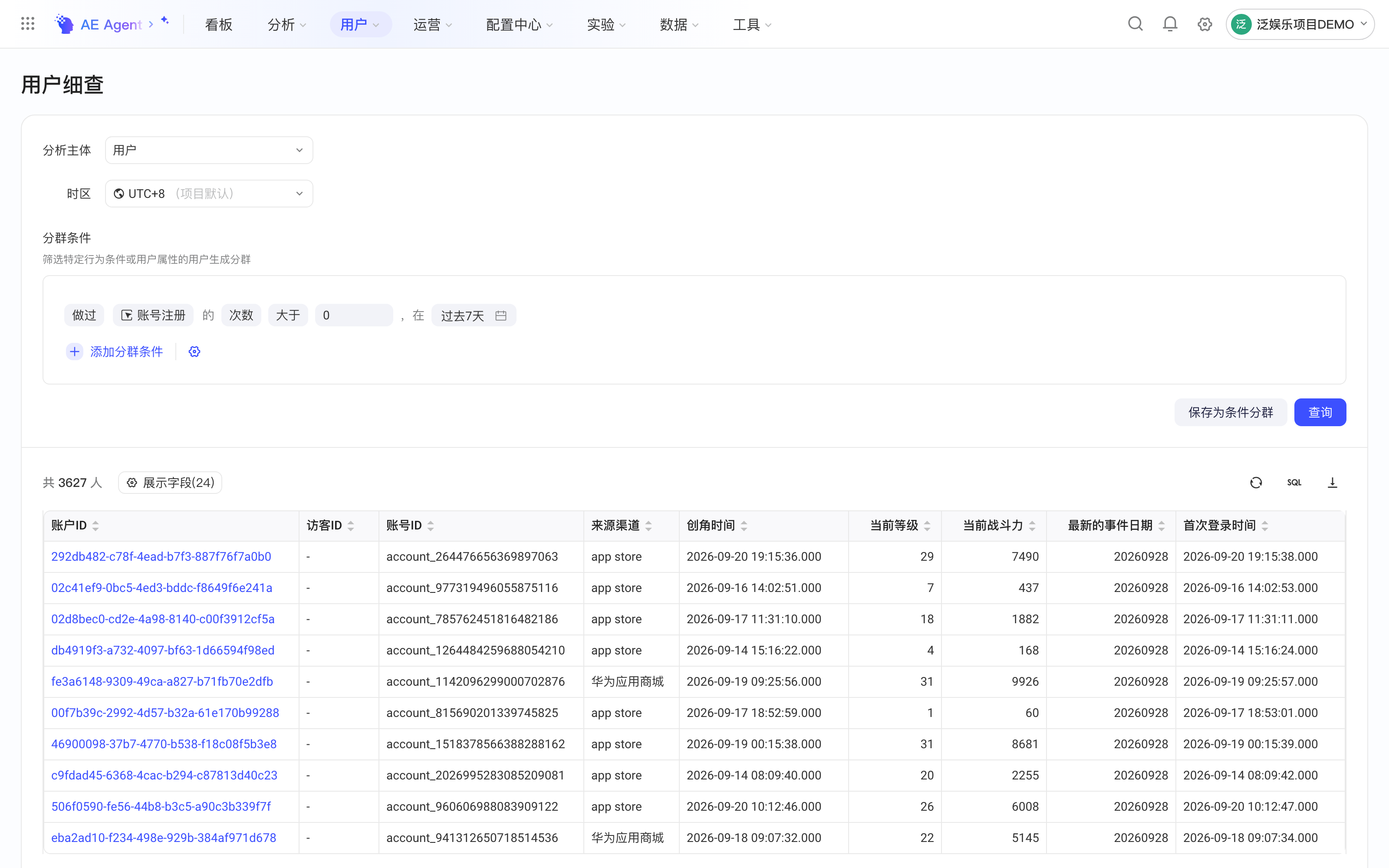This screenshot has width=1389, height=868.
Task: Sort by 账号ID column arrows
Action: 431,526
